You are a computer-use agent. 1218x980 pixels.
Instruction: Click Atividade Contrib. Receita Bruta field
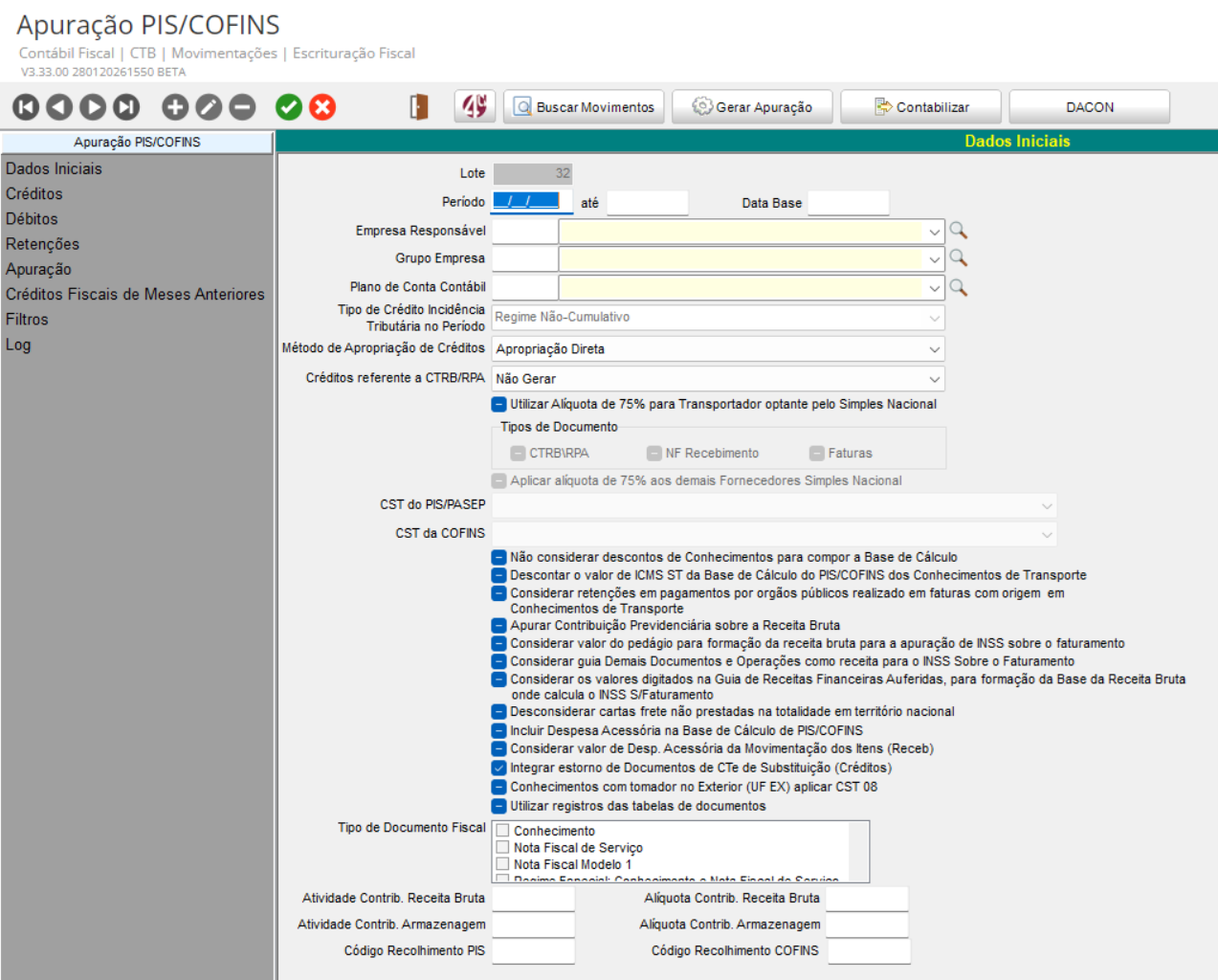click(533, 899)
